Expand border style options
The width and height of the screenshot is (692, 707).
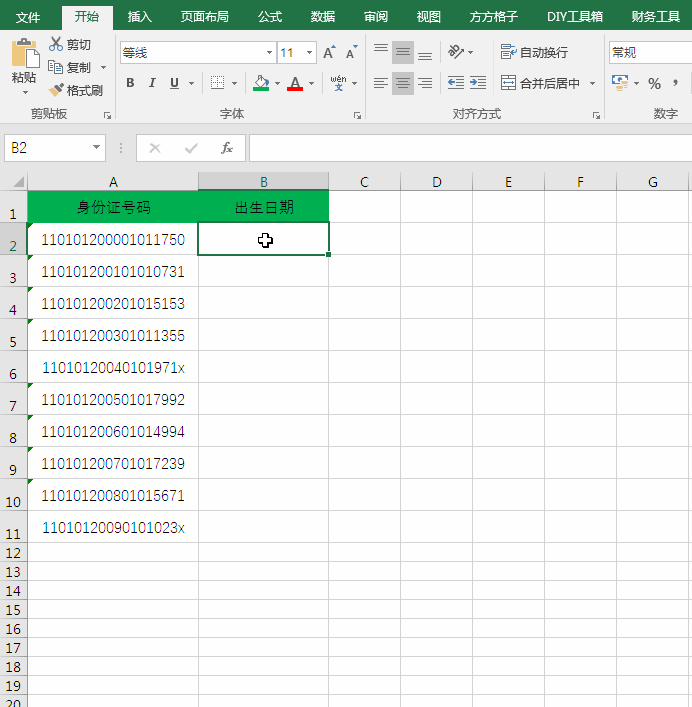234,83
